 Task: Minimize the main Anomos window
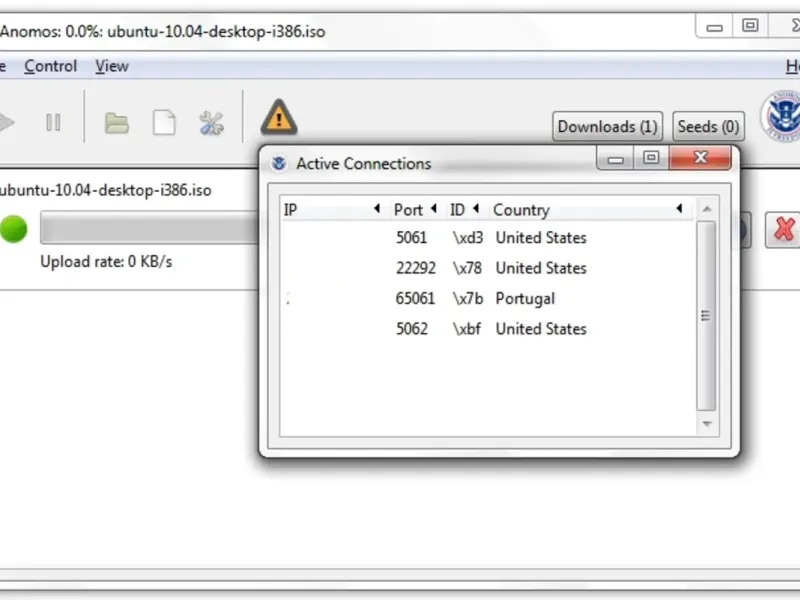(x=714, y=27)
